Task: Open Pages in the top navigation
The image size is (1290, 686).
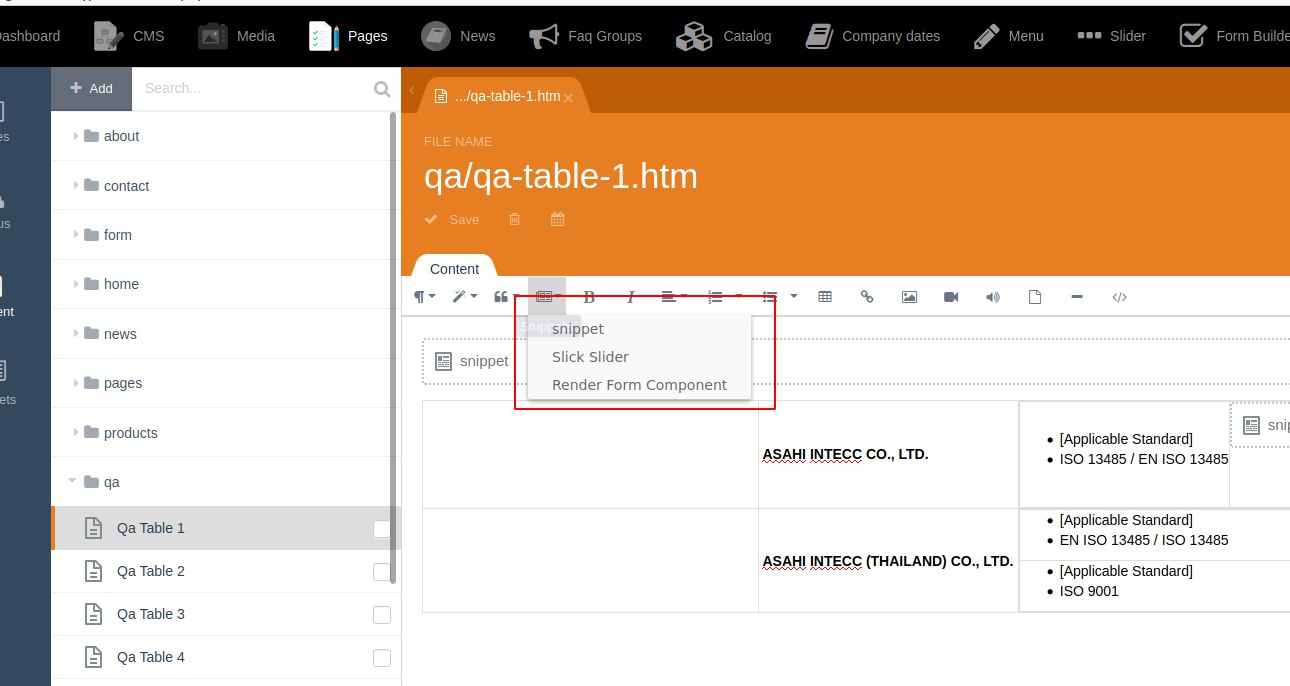Action: tap(348, 36)
